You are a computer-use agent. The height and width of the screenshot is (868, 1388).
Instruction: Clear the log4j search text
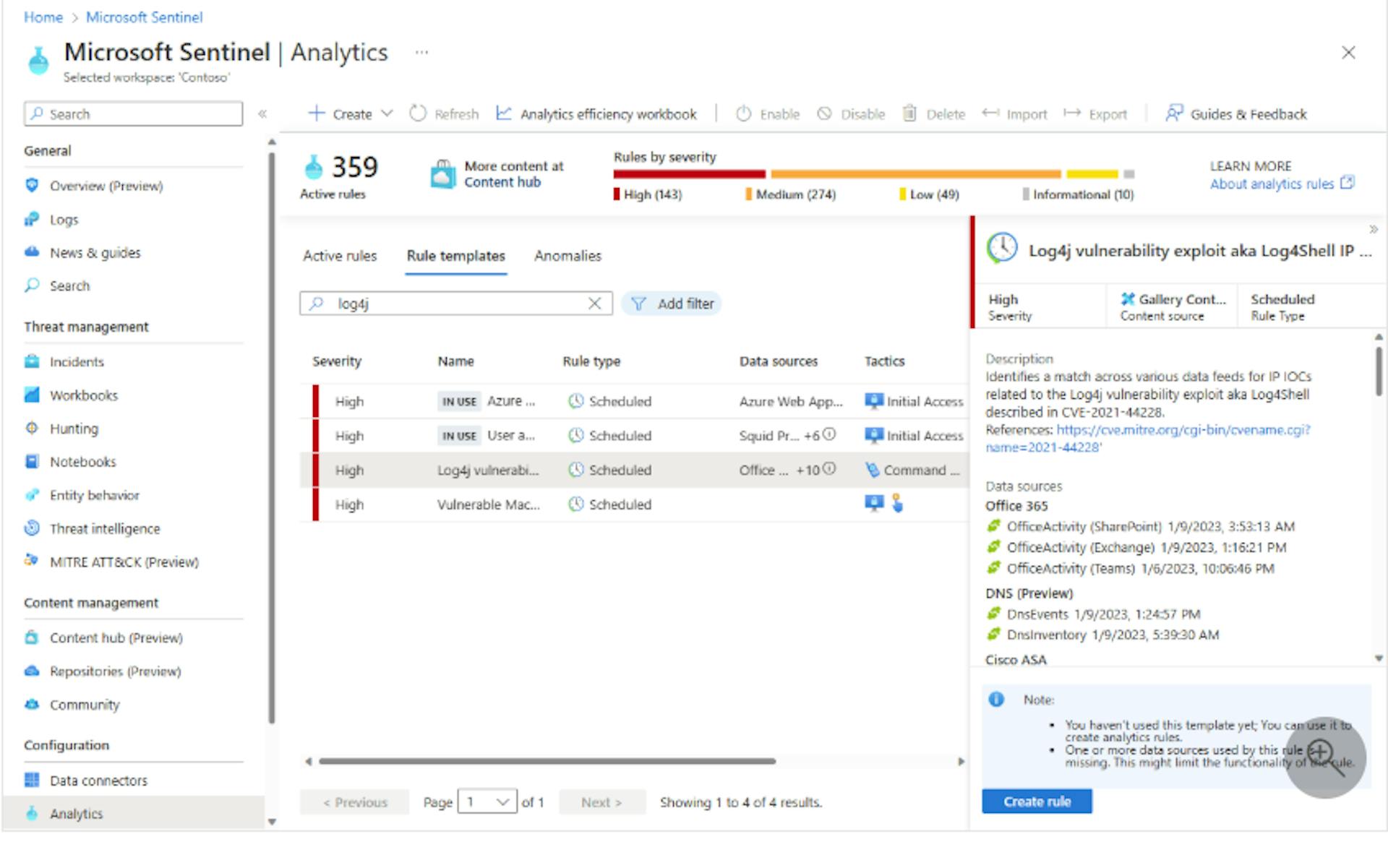pyautogui.click(x=594, y=304)
